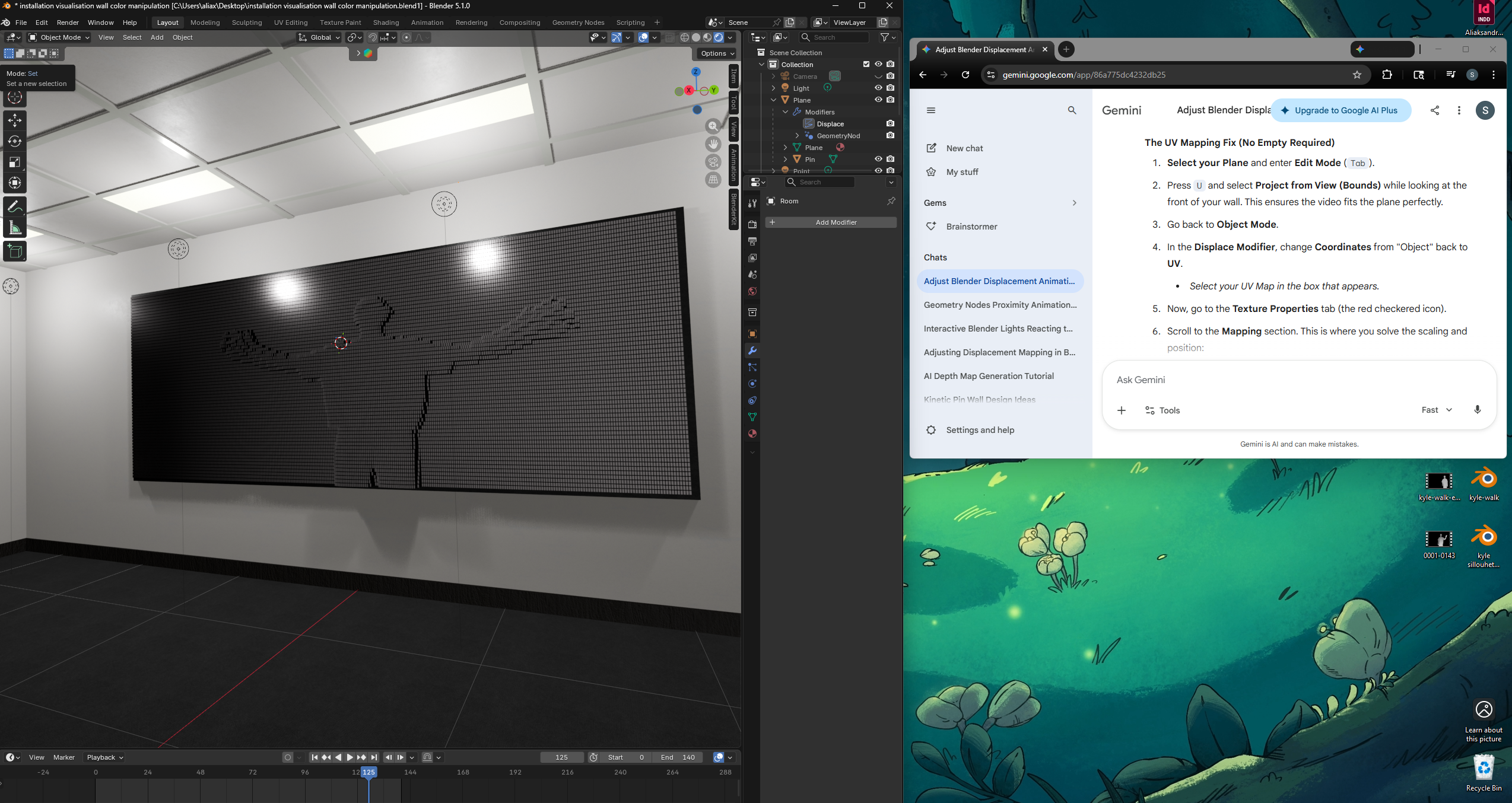Select the Scale tool in Blender toolbar

[x=15, y=162]
